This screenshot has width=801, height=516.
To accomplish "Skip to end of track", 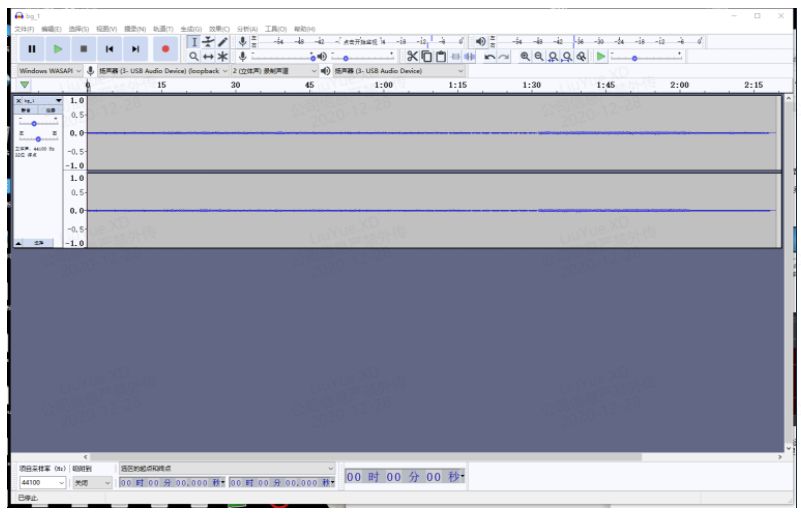I will pos(135,49).
